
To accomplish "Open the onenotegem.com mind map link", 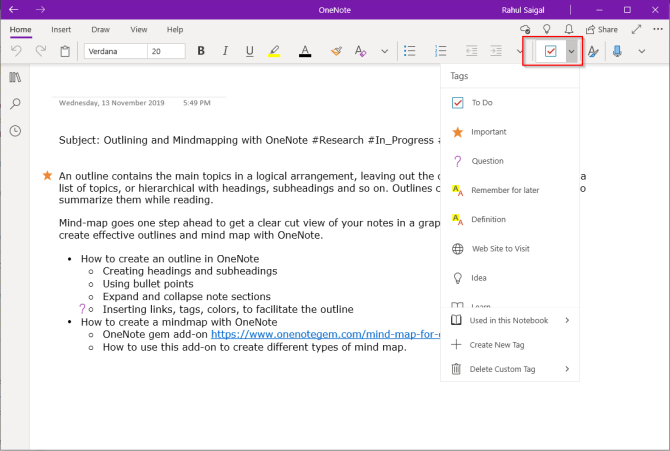I will [326, 334].
